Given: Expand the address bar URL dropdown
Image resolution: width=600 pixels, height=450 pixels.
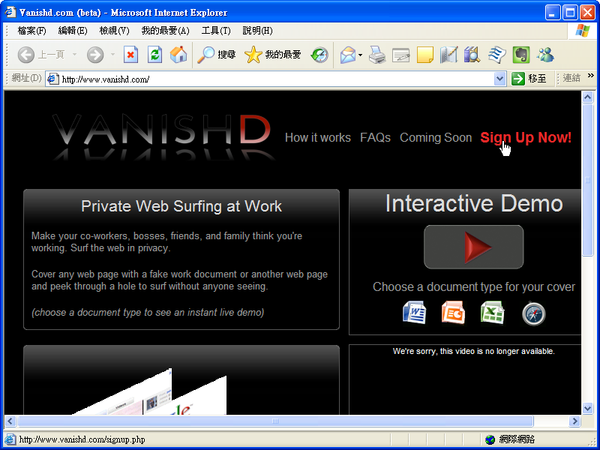Looking at the screenshot, I should (x=499, y=79).
